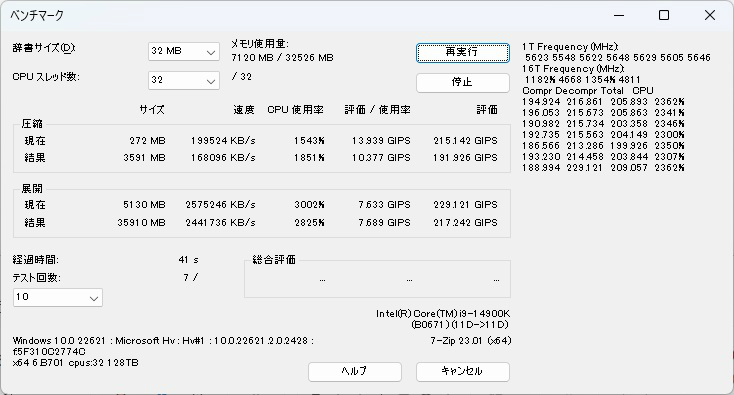Click decompression result rating 217.242 GIPS
The width and height of the screenshot is (734, 395).
coord(465,222)
